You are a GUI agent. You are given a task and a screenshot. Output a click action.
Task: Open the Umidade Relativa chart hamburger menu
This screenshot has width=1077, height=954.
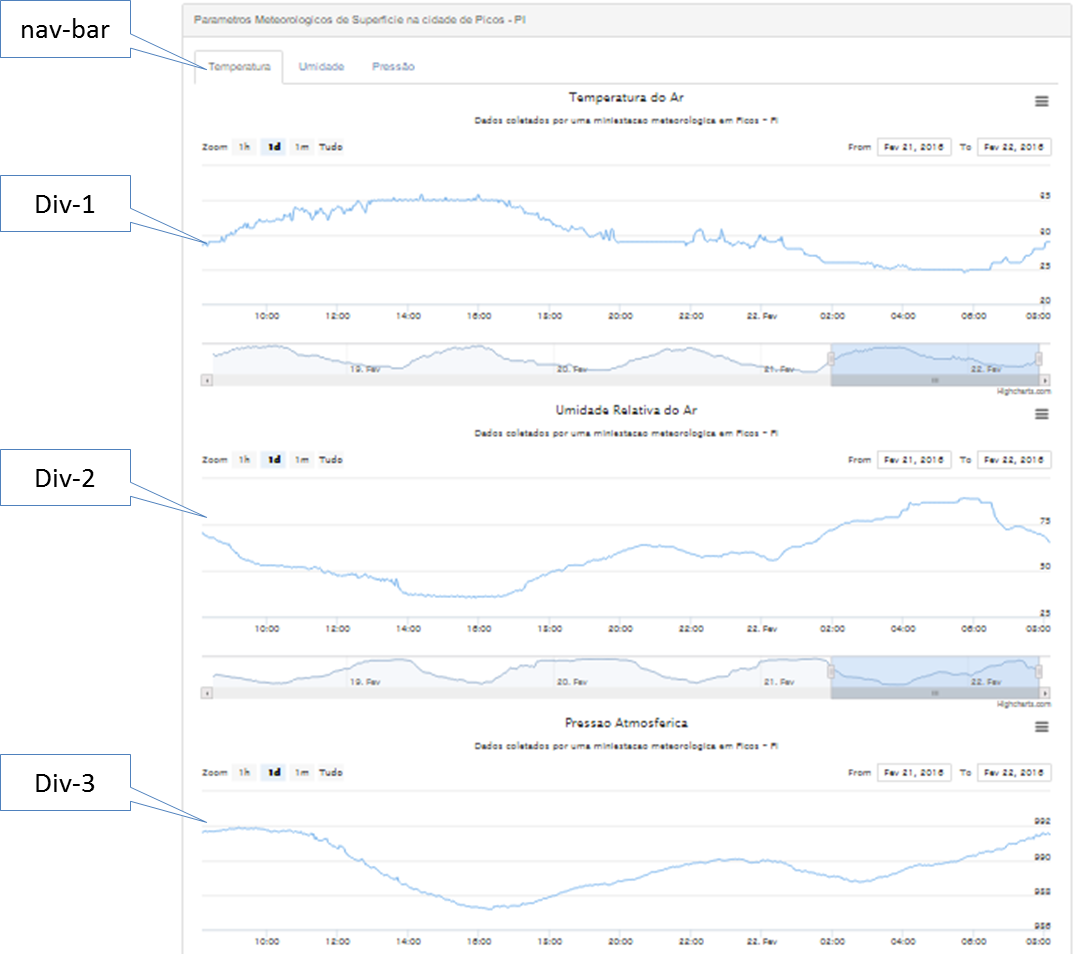pos(1041,414)
